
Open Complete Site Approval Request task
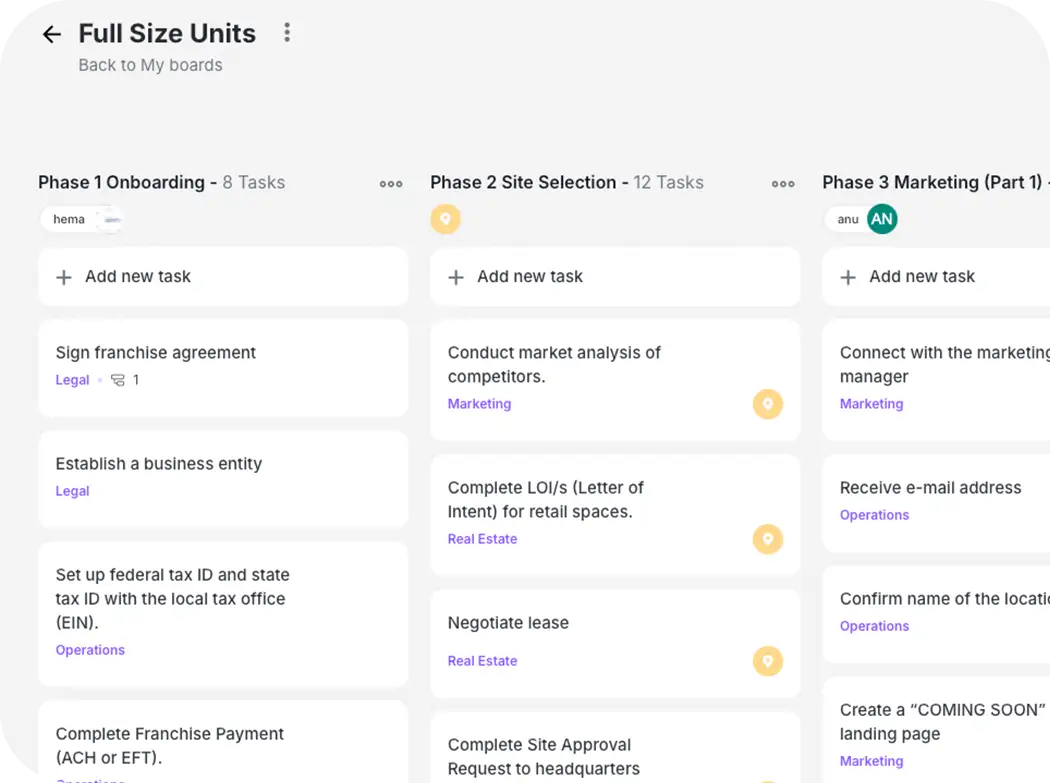(x=615, y=748)
